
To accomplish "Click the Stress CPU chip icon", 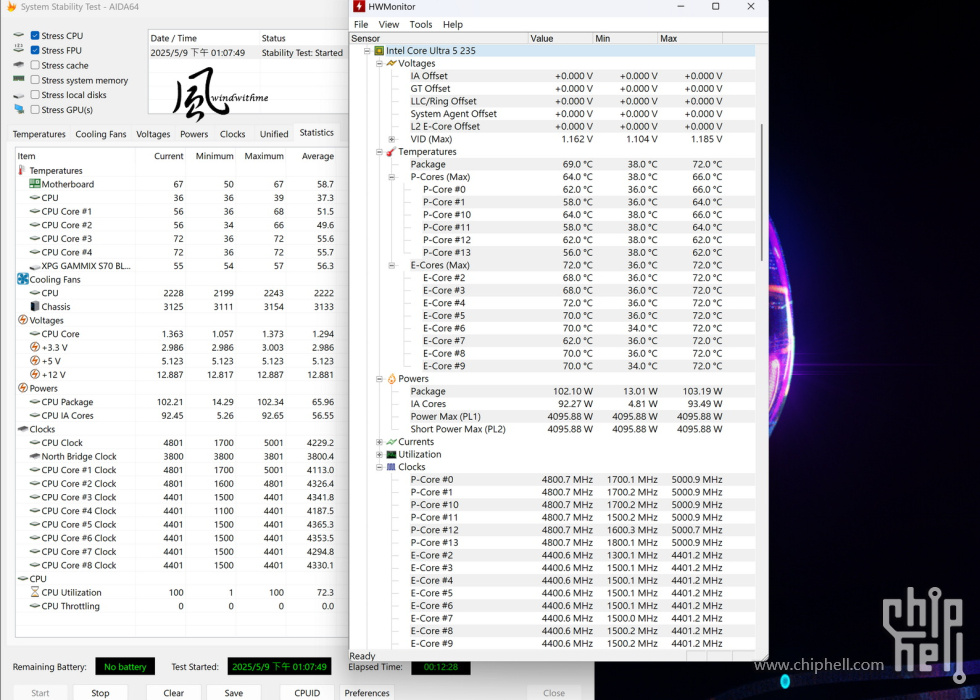I will [19, 36].
